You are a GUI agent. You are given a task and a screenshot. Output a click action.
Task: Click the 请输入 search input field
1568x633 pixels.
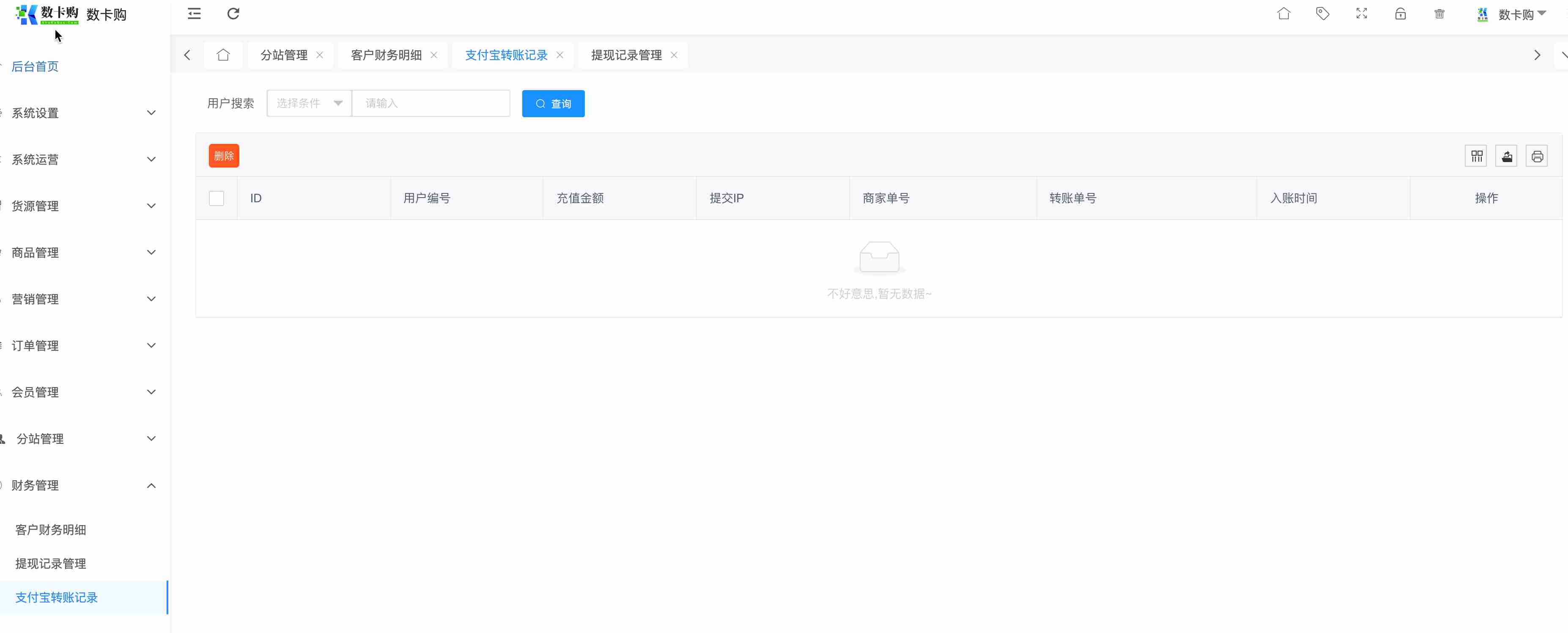[x=430, y=103]
